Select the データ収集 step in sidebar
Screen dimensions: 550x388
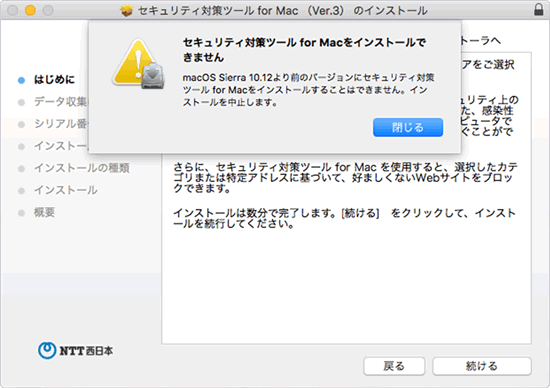click(60, 102)
